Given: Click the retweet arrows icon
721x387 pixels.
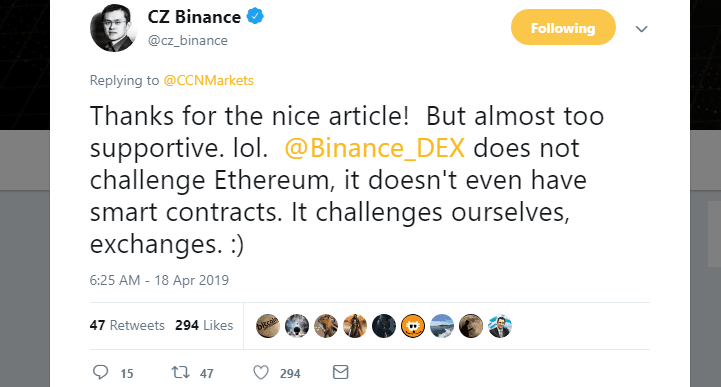Looking at the screenshot, I should point(180,372).
